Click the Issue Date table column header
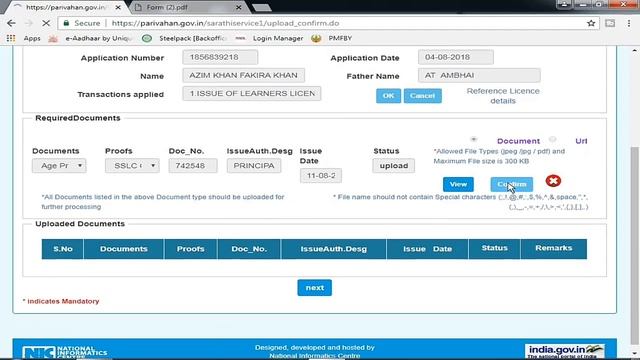 point(427,249)
